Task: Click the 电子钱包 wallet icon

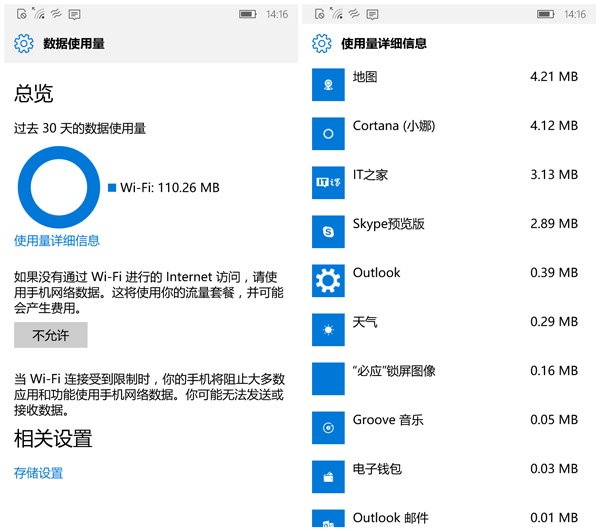Action: [328, 476]
